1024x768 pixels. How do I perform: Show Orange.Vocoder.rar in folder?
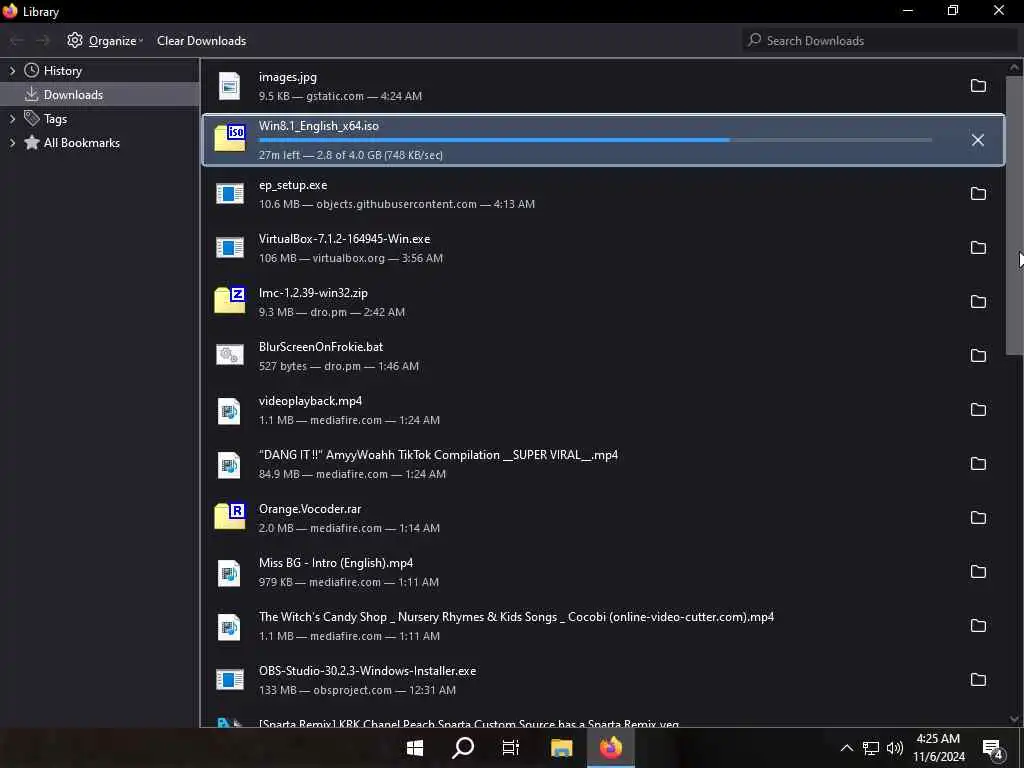click(x=978, y=518)
